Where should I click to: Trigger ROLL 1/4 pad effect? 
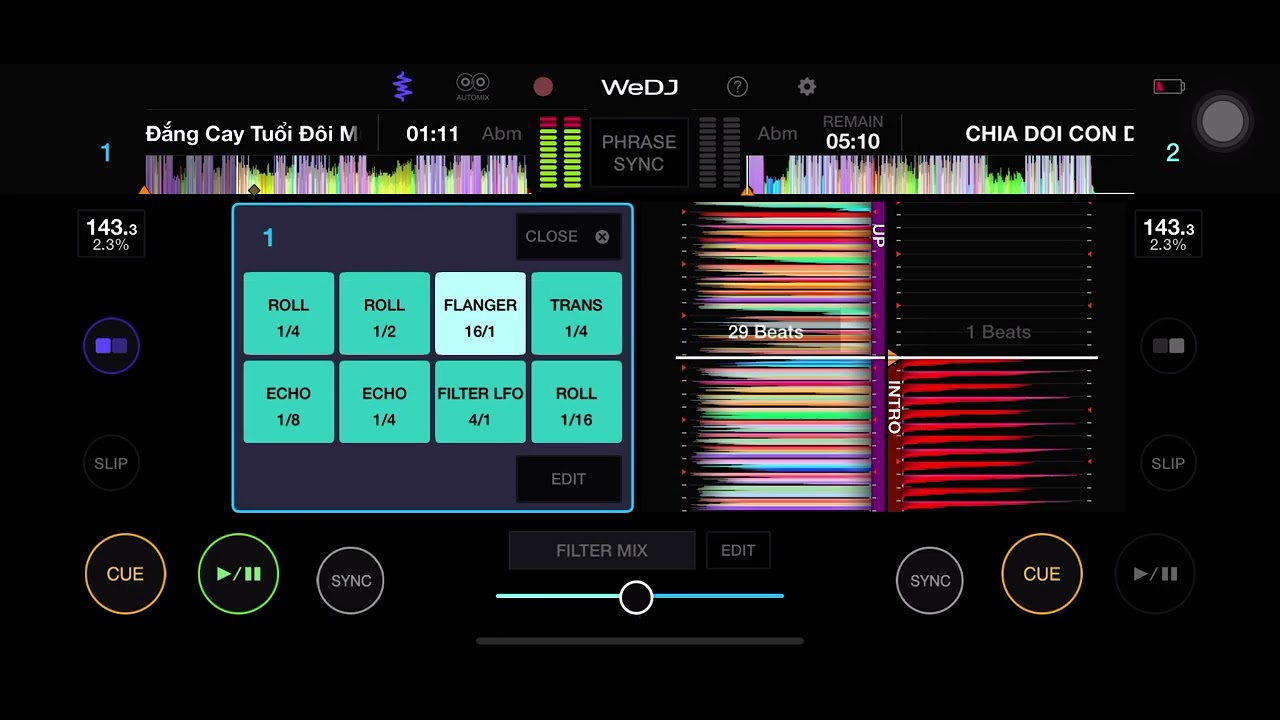288,314
